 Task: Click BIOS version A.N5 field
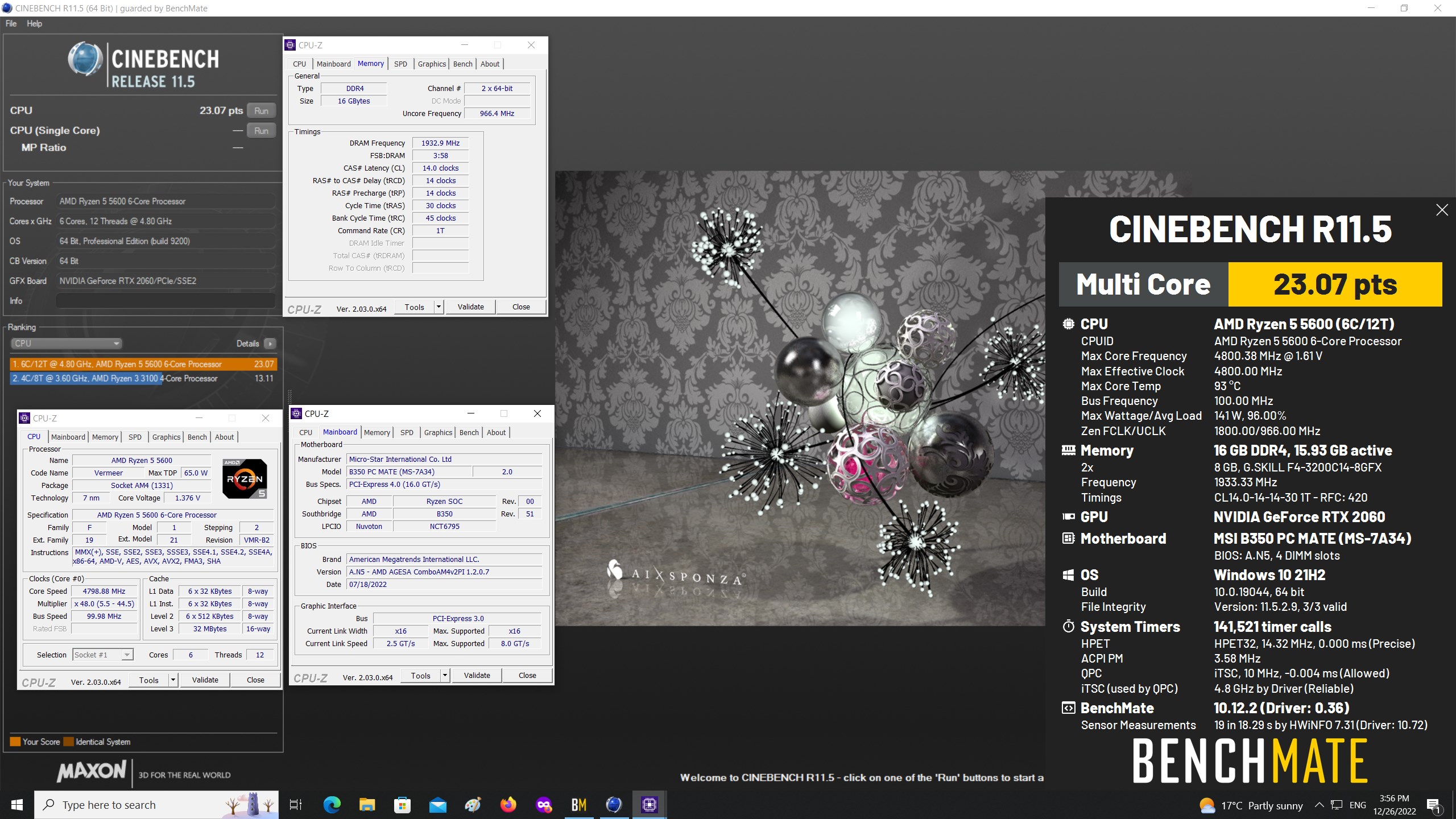coord(445,572)
